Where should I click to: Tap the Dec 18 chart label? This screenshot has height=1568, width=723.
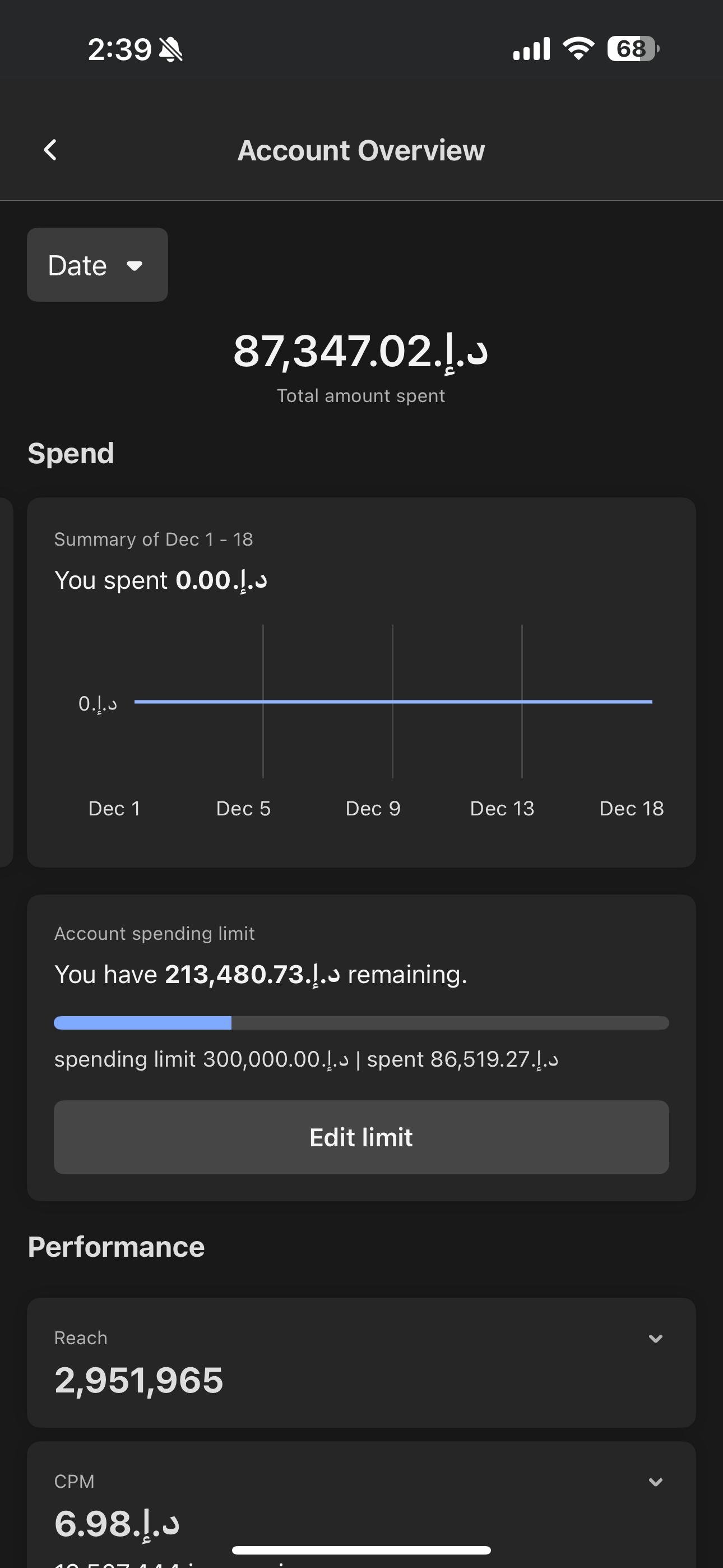(631, 808)
